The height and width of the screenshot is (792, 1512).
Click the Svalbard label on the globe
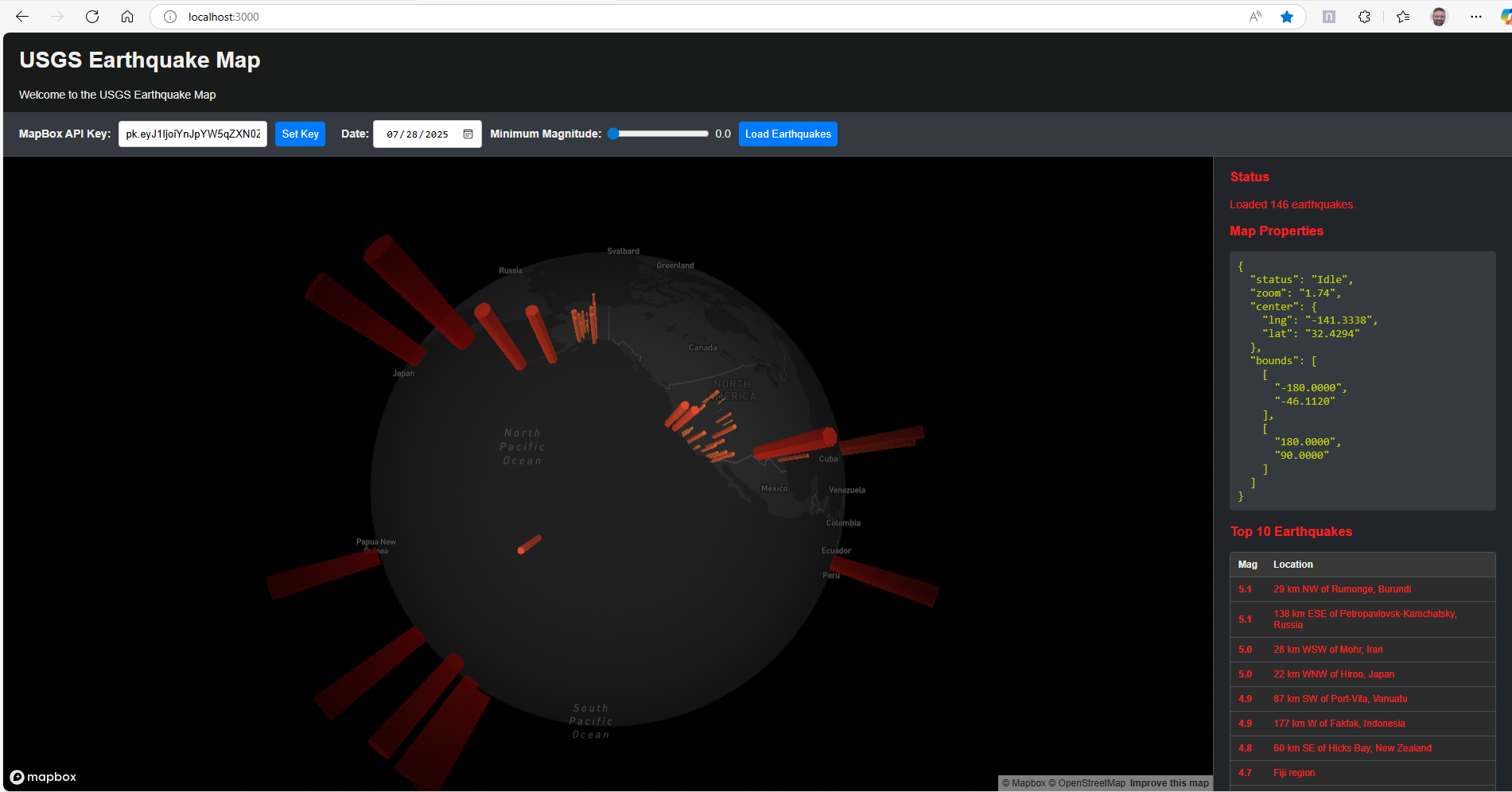point(624,251)
